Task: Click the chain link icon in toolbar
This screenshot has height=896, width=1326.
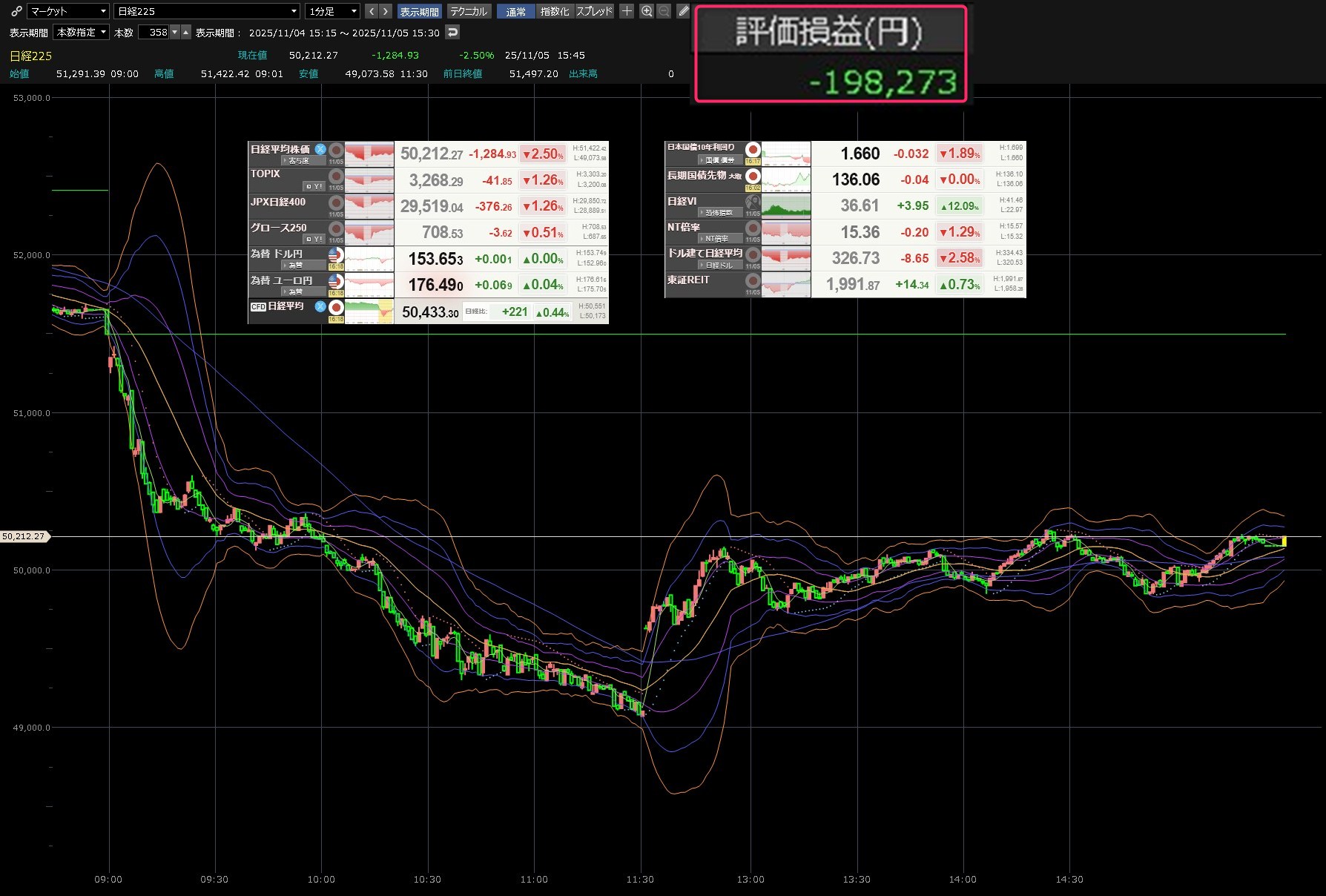Action: pyautogui.click(x=16, y=11)
